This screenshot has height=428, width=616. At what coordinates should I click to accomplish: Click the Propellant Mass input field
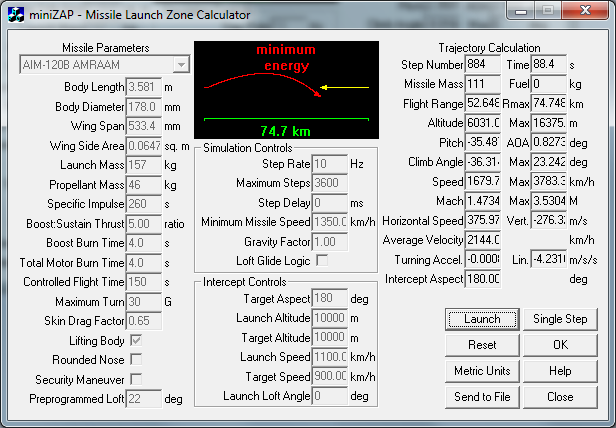point(144,185)
